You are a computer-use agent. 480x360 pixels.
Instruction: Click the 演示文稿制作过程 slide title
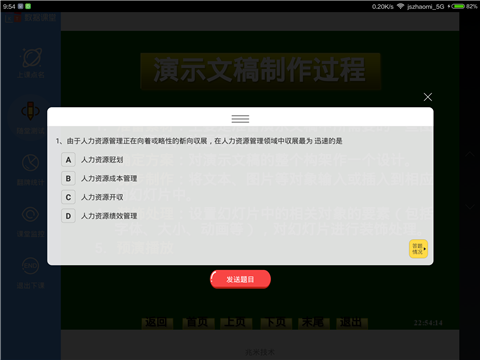(260, 71)
